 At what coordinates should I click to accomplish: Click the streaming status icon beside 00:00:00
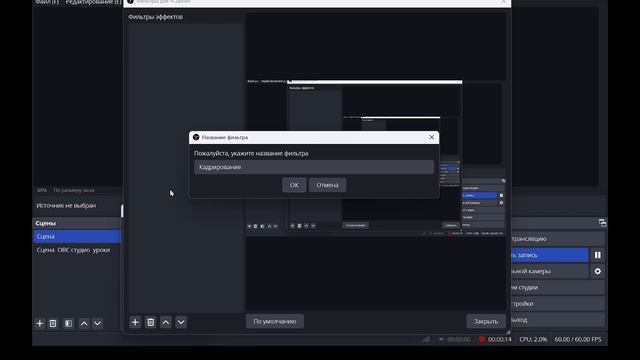pyautogui.click(x=441, y=339)
